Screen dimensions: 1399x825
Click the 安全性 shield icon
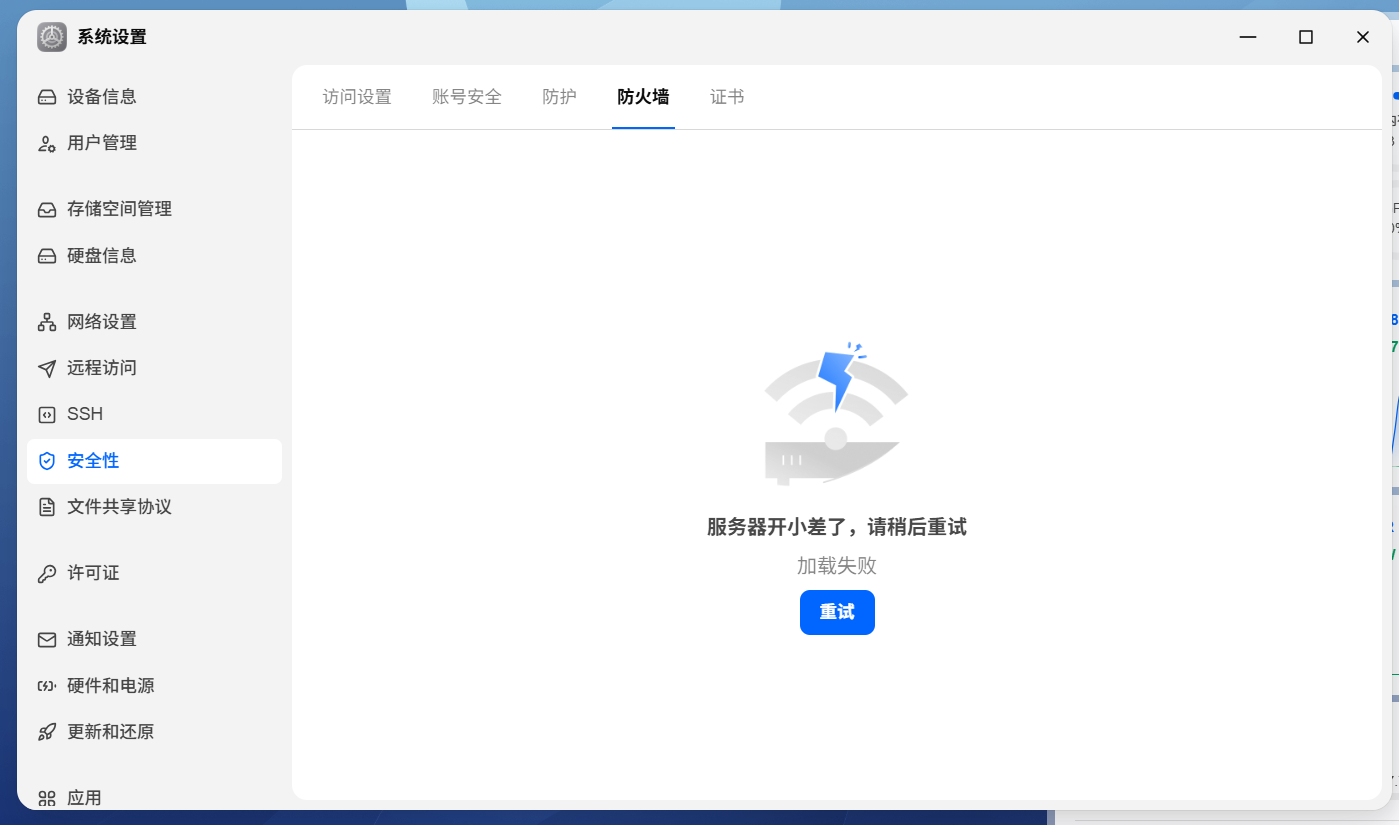pyautogui.click(x=47, y=461)
